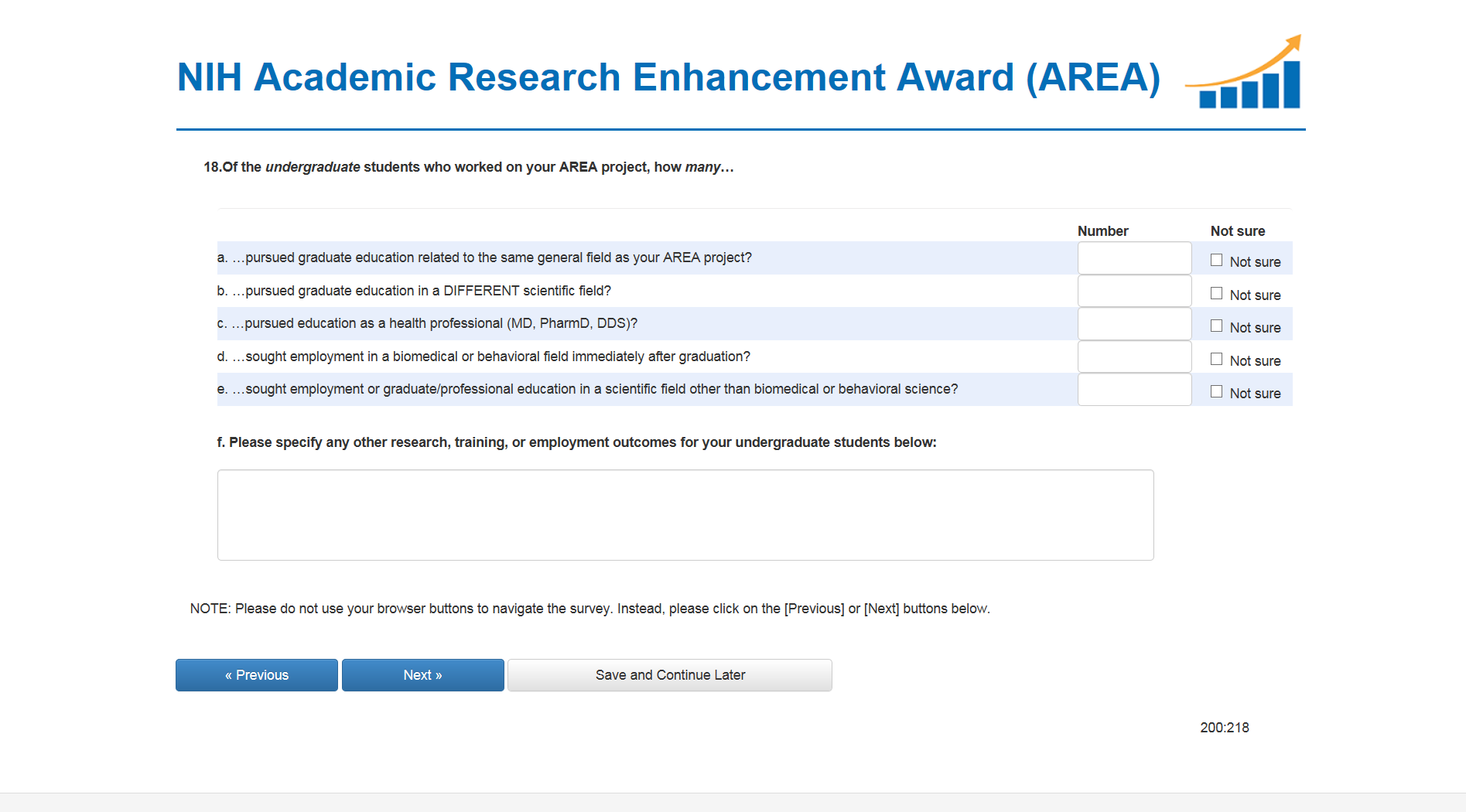The height and width of the screenshot is (812, 1466).
Task: Check 'Not sure' for row a graduate education
Action: click(x=1217, y=261)
